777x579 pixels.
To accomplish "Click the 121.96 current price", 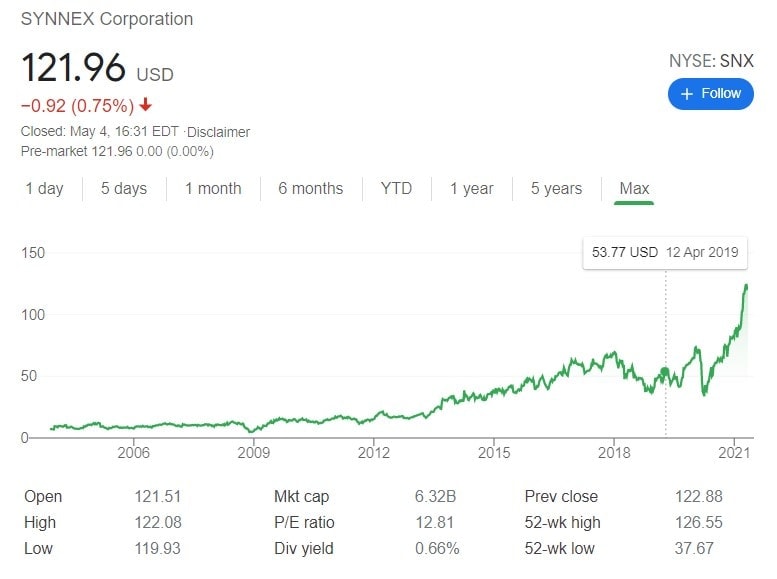I will click(73, 68).
